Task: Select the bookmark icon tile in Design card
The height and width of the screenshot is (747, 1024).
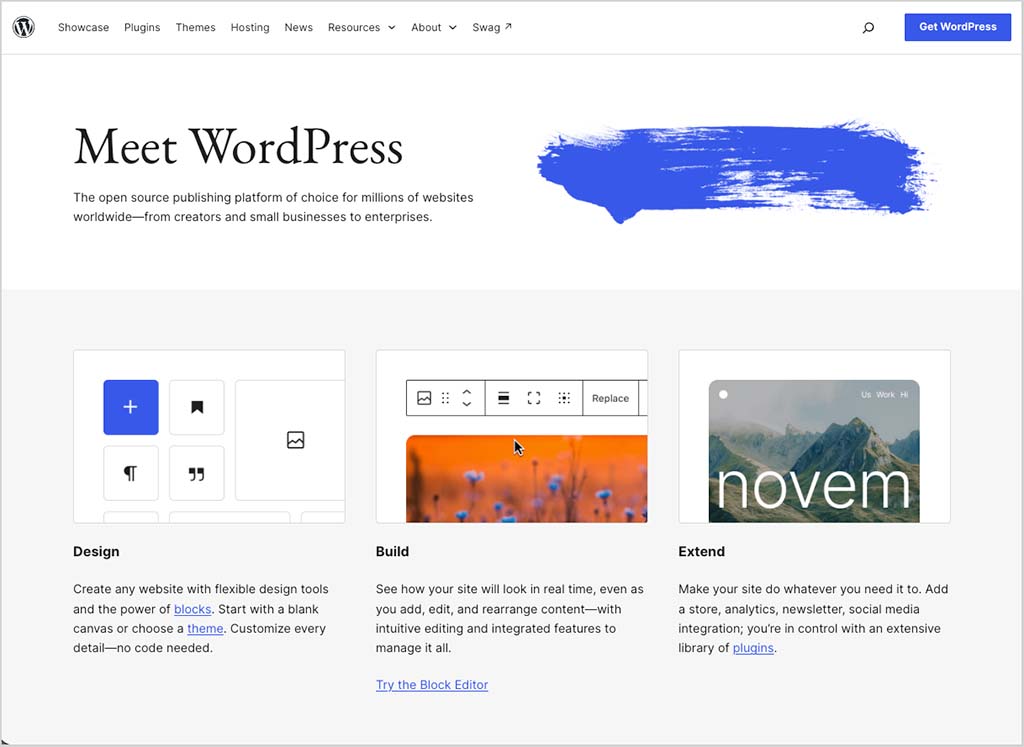Action: click(x=197, y=407)
